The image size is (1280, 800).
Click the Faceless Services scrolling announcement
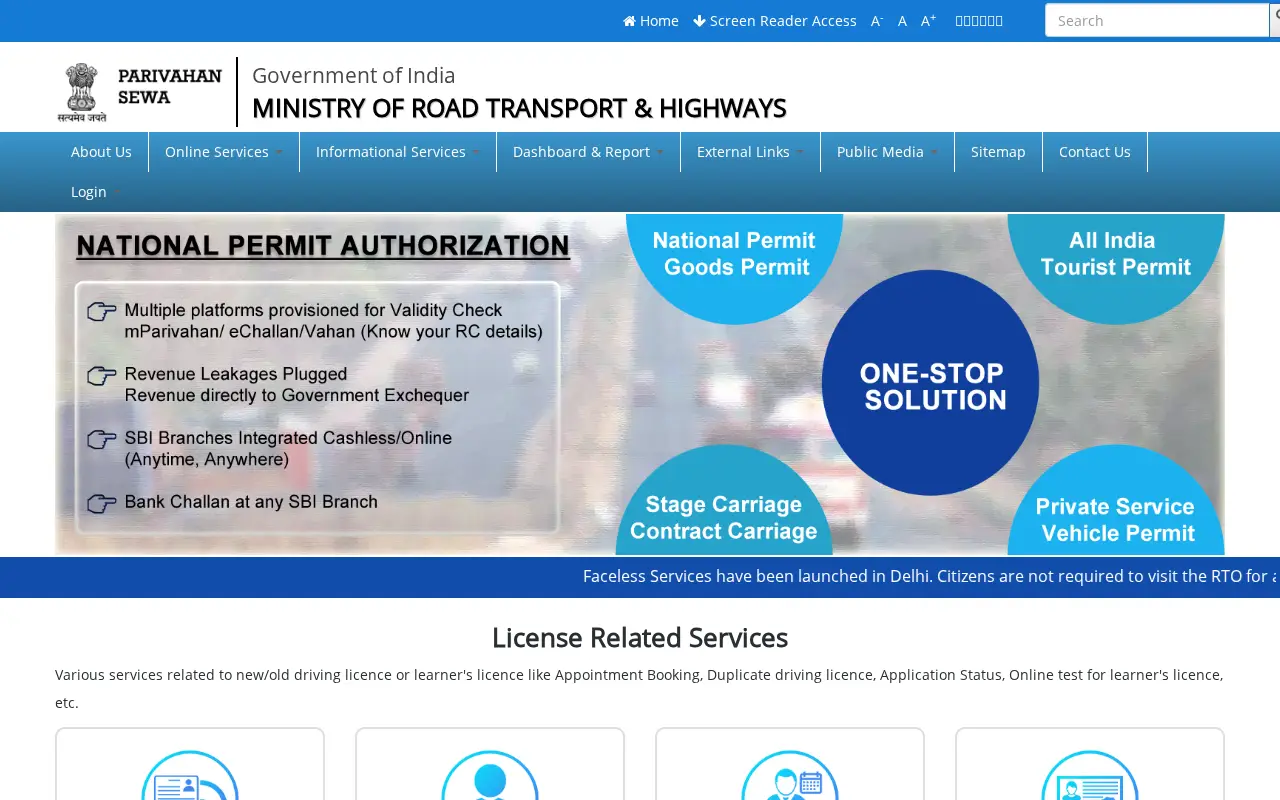931,577
